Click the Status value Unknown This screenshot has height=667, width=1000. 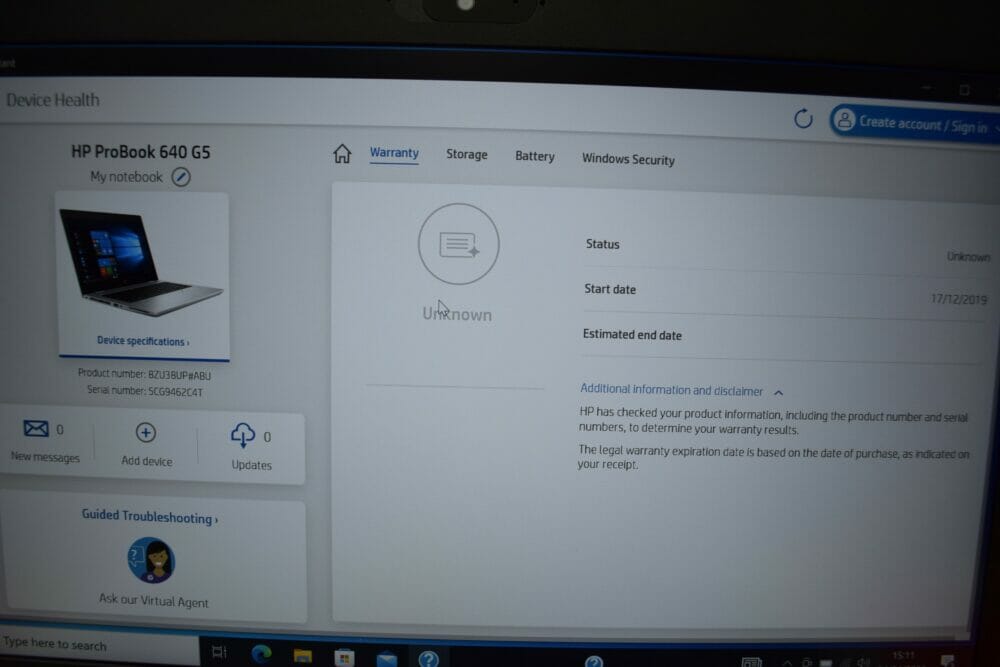pyautogui.click(x=968, y=257)
